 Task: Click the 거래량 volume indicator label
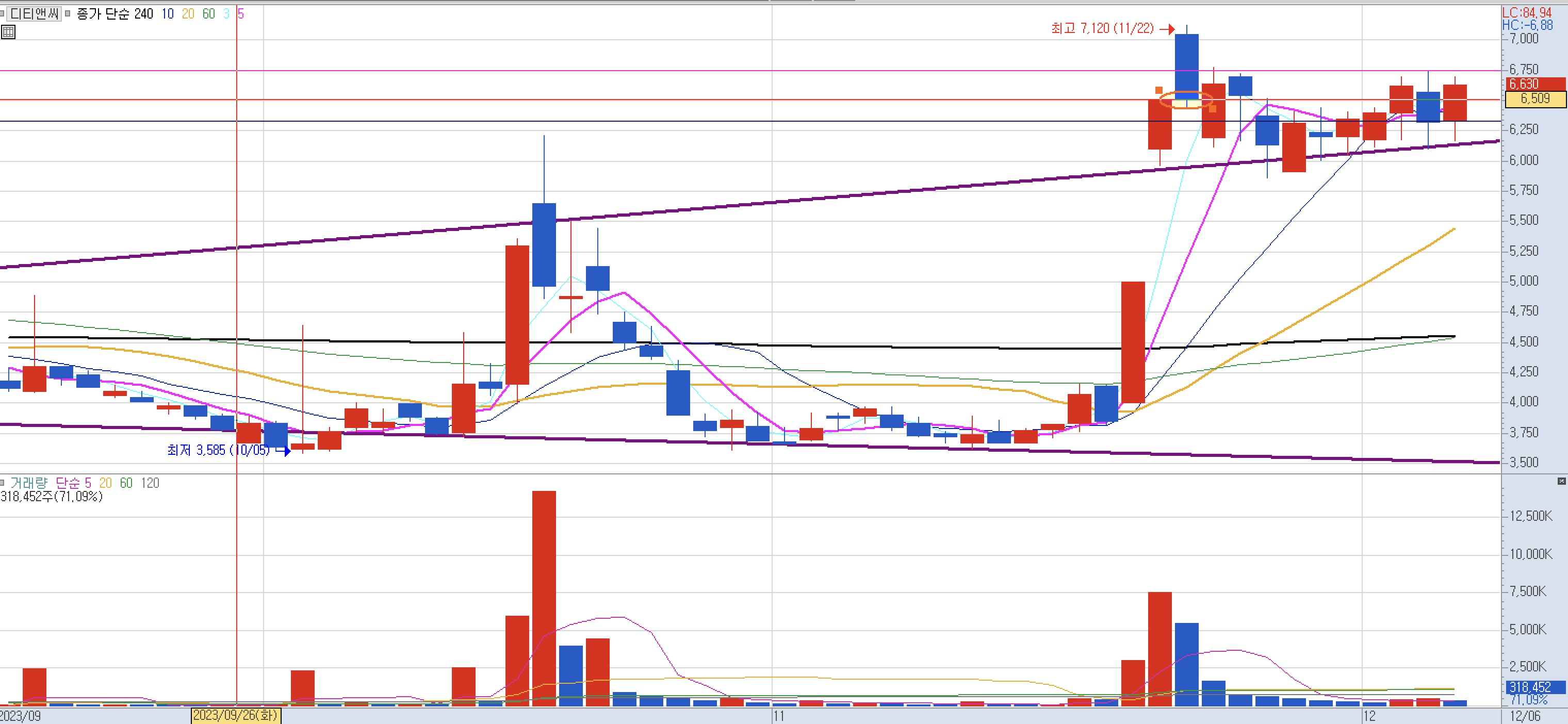click(x=28, y=483)
